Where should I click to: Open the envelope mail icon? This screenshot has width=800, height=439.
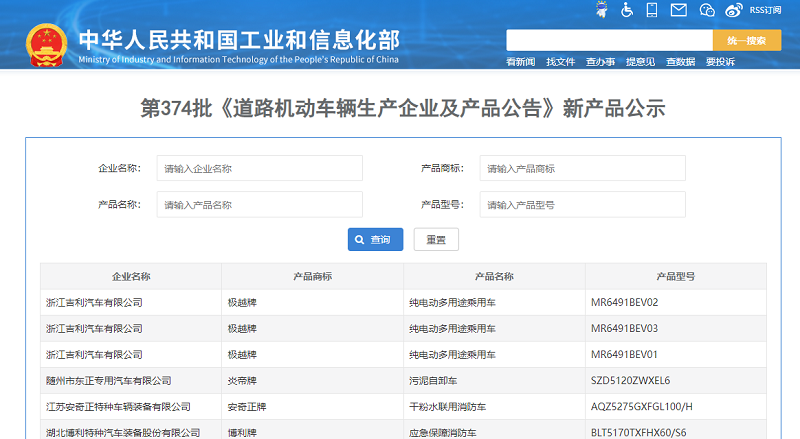pyautogui.click(x=678, y=10)
